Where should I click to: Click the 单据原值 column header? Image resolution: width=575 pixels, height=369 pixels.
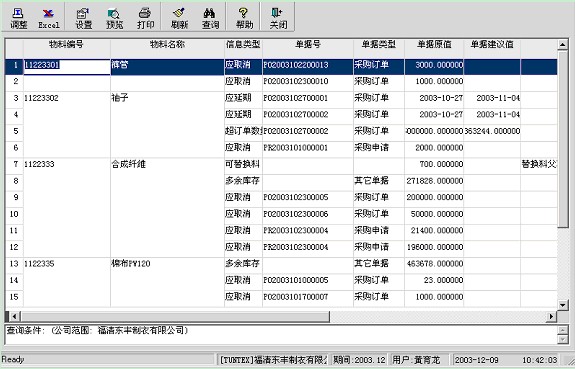coord(434,44)
